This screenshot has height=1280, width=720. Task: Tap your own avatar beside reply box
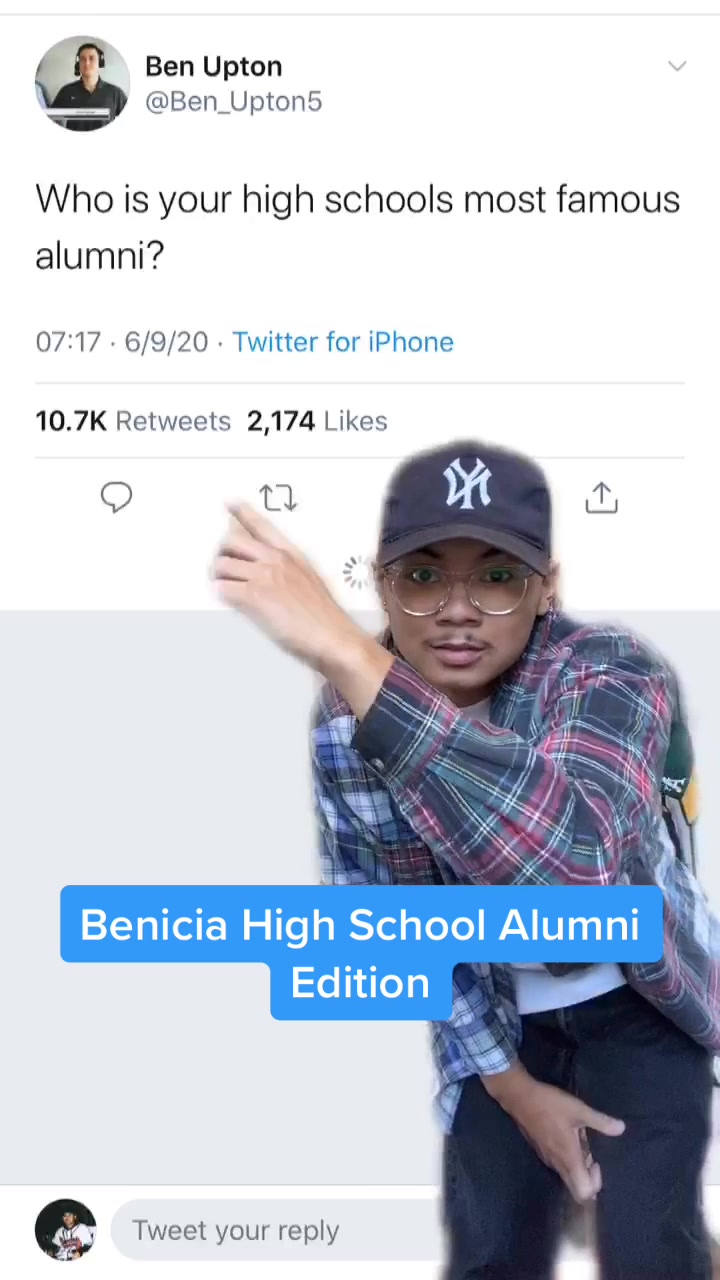pos(66,1230)
